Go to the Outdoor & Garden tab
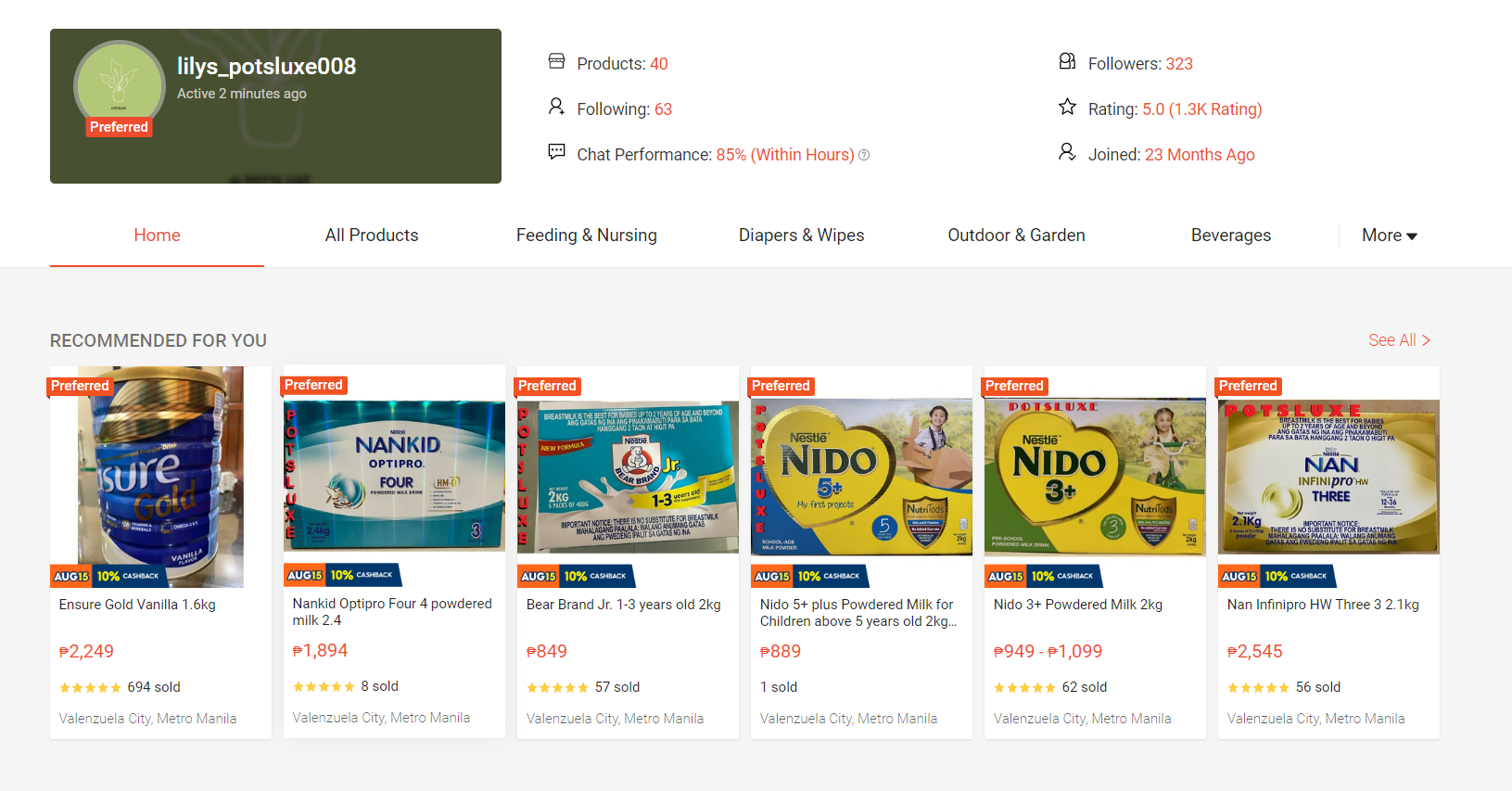This screenshot has height=791, width=1512. (x=1016, y=236)
